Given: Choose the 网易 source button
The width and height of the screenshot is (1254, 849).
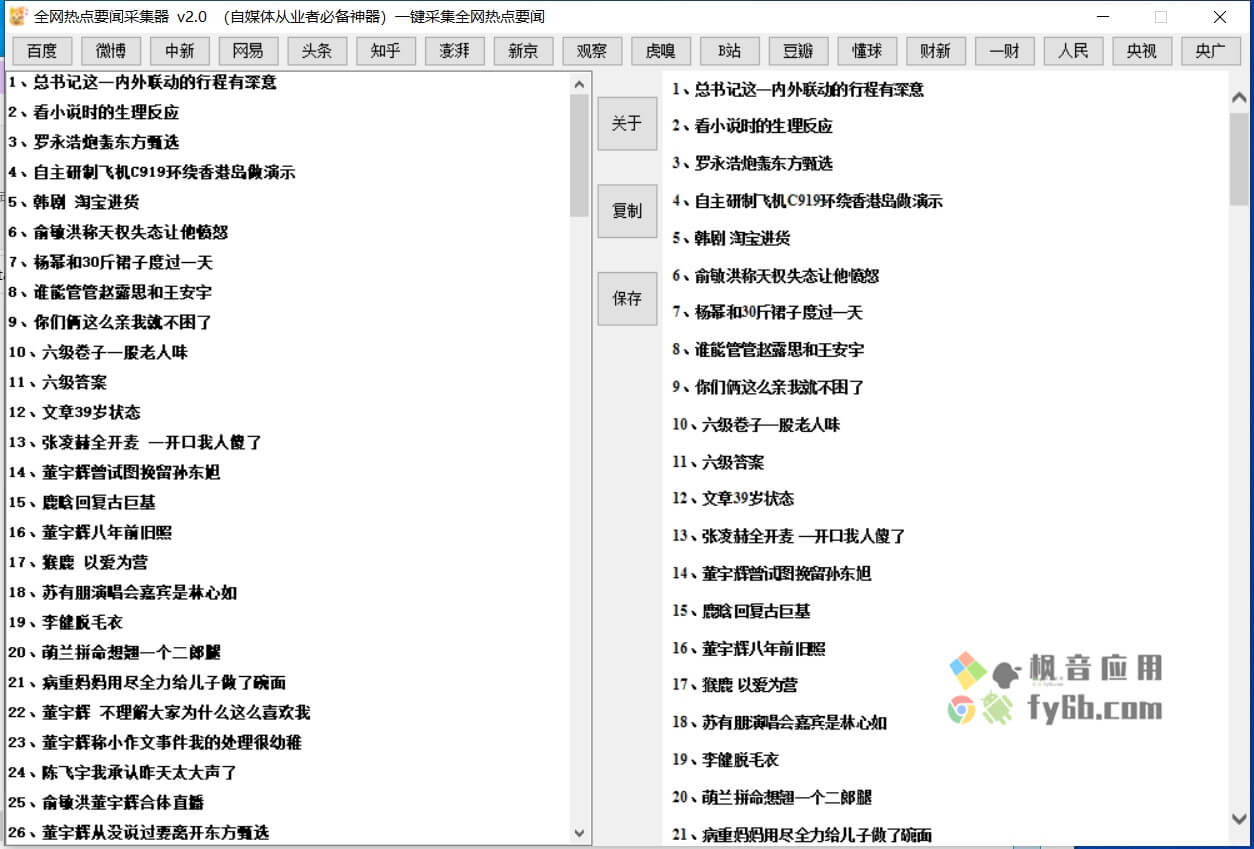Looking at the screenshot, I should pos(248,51).
